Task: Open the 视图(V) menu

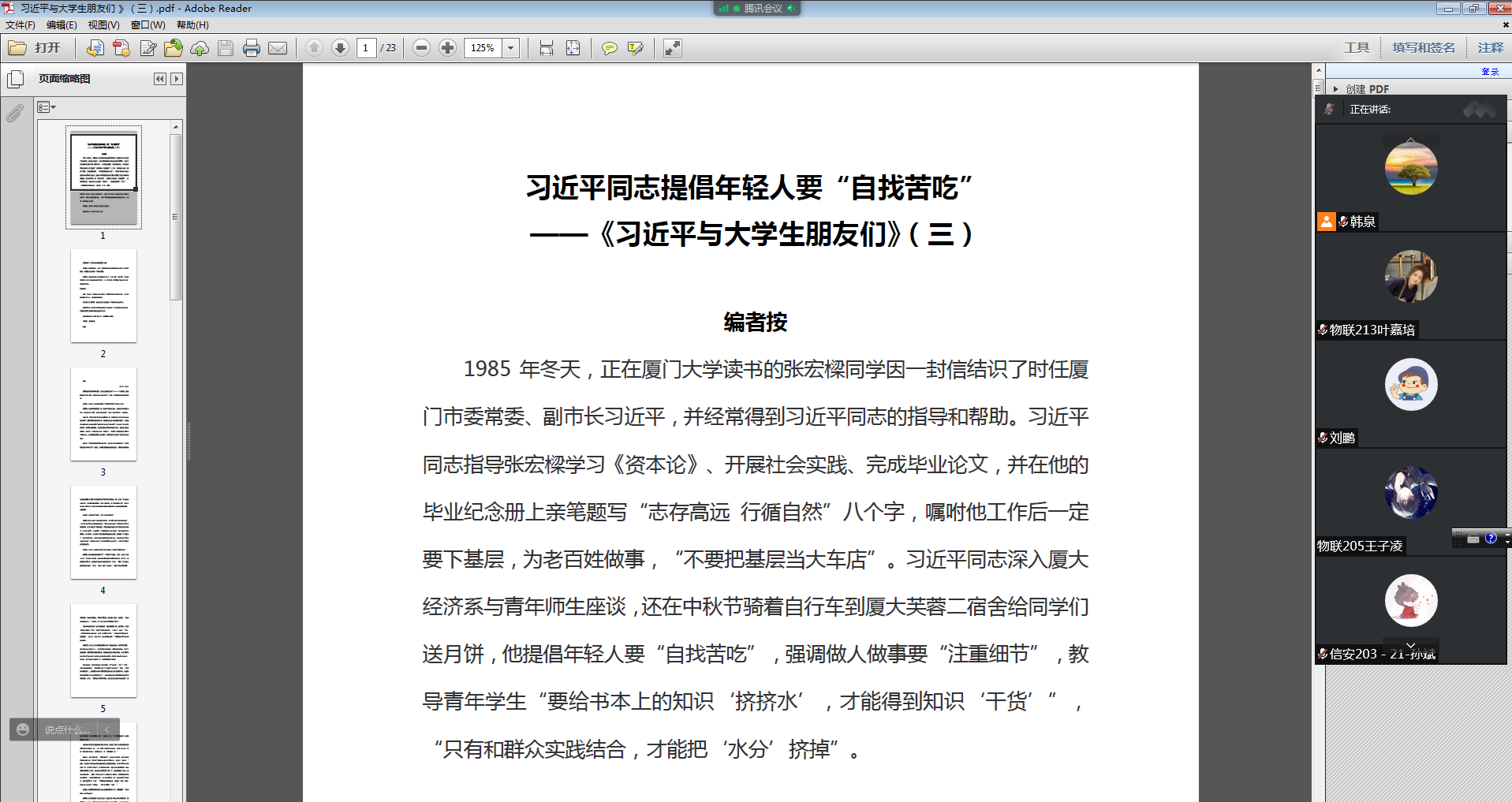Action: [x=103, y=24]
